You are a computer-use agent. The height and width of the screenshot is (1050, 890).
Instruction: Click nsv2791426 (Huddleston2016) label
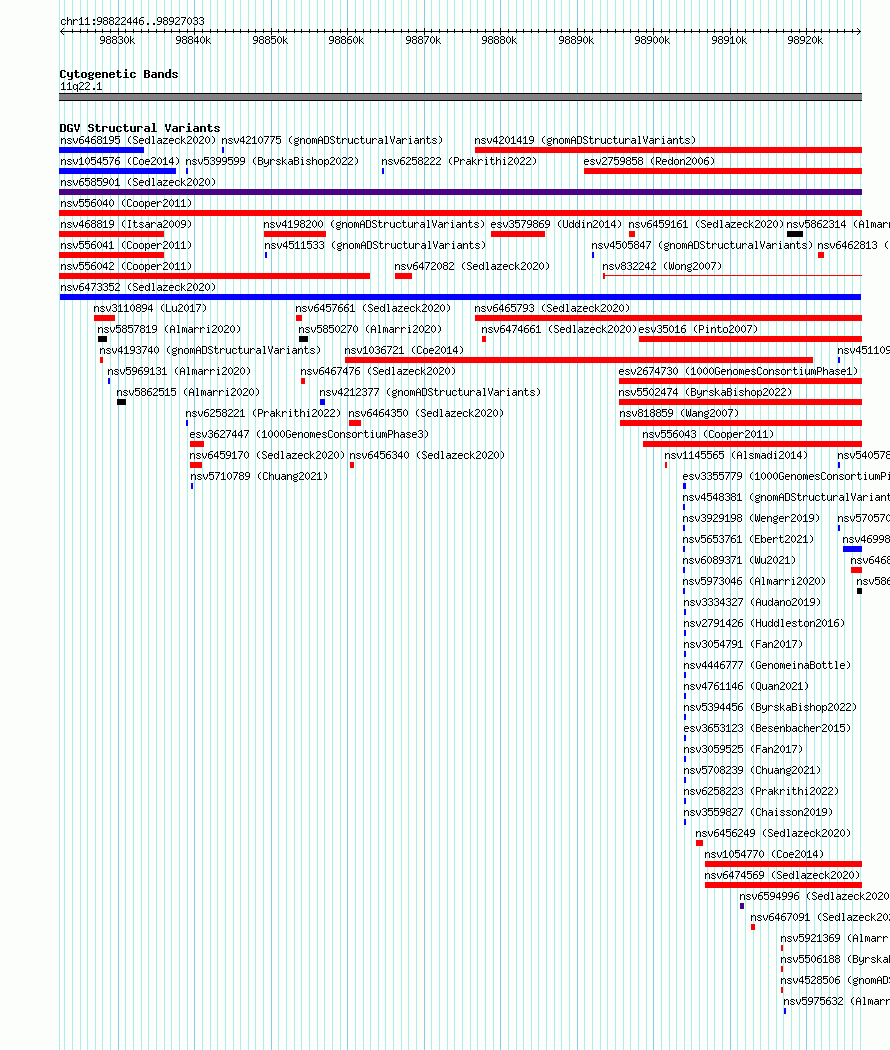coord(764,623)
